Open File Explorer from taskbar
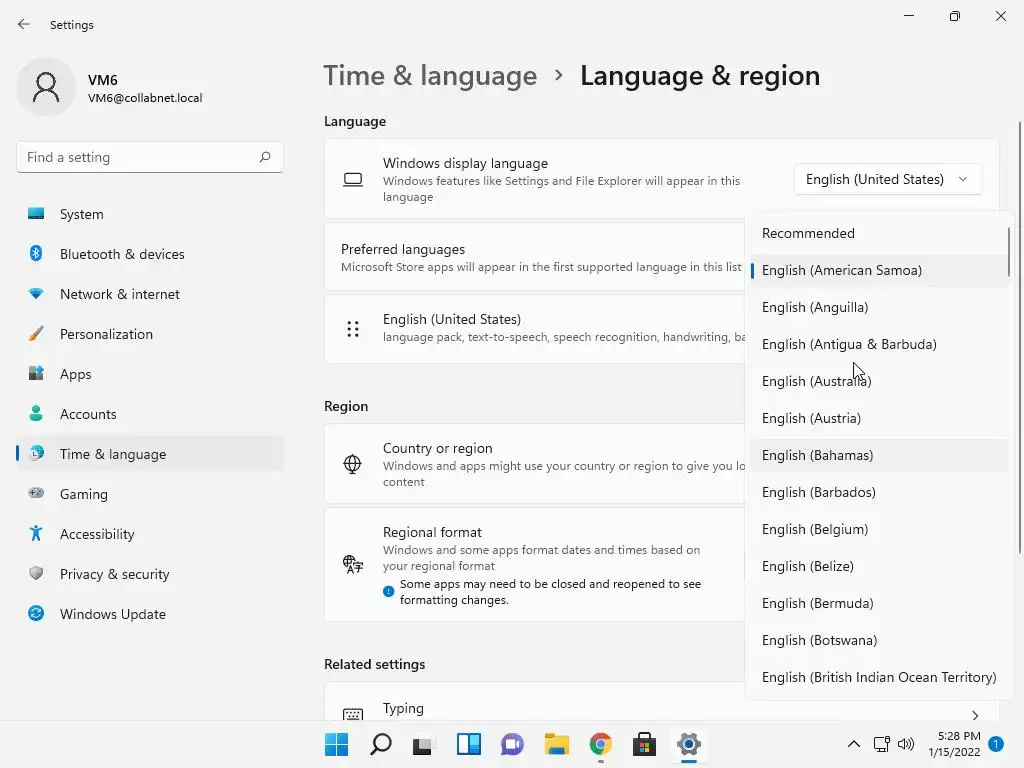This screenshot has width=1024, height=768. 556,744
